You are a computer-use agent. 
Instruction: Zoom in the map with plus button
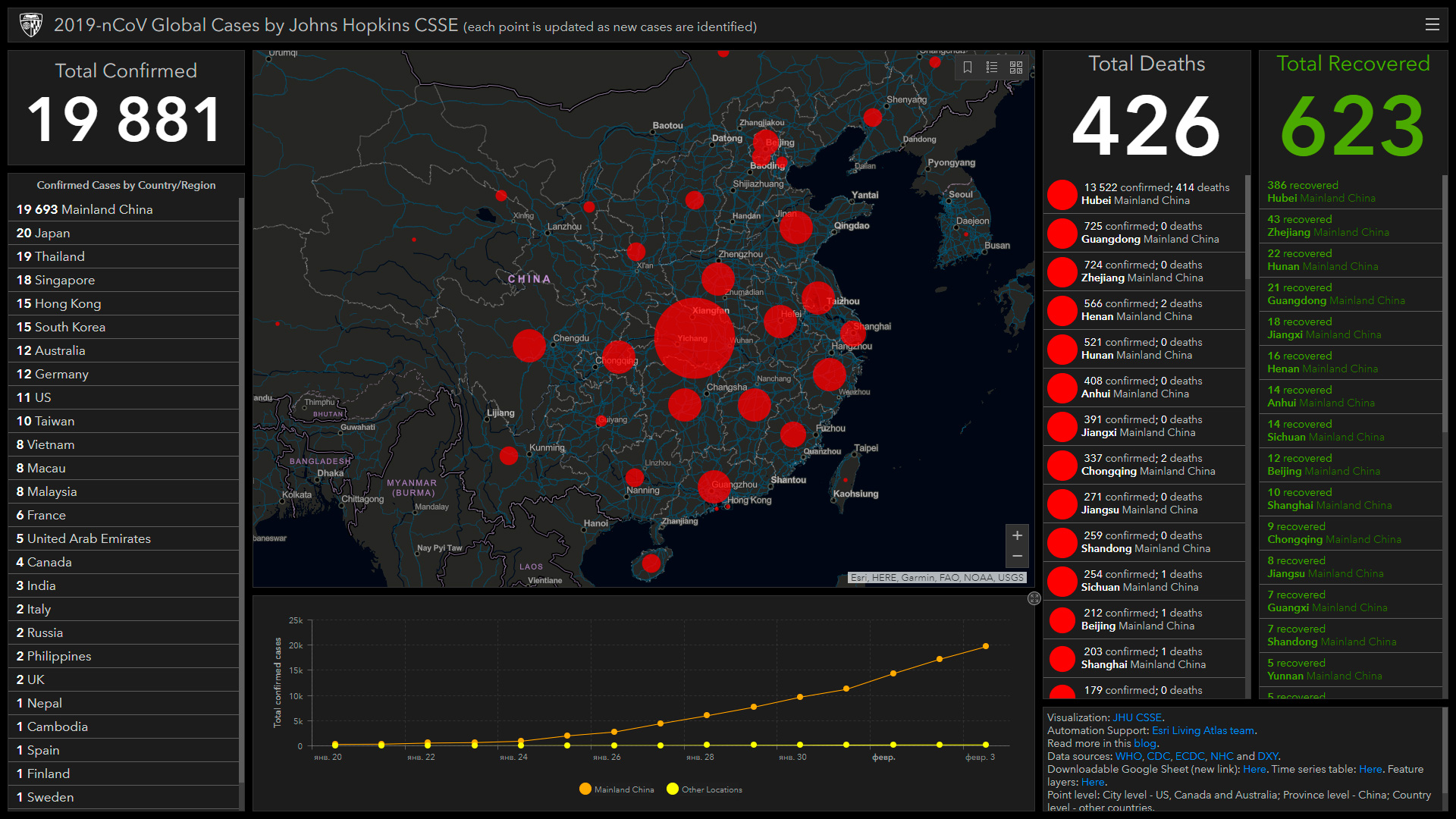point(1017,535)
